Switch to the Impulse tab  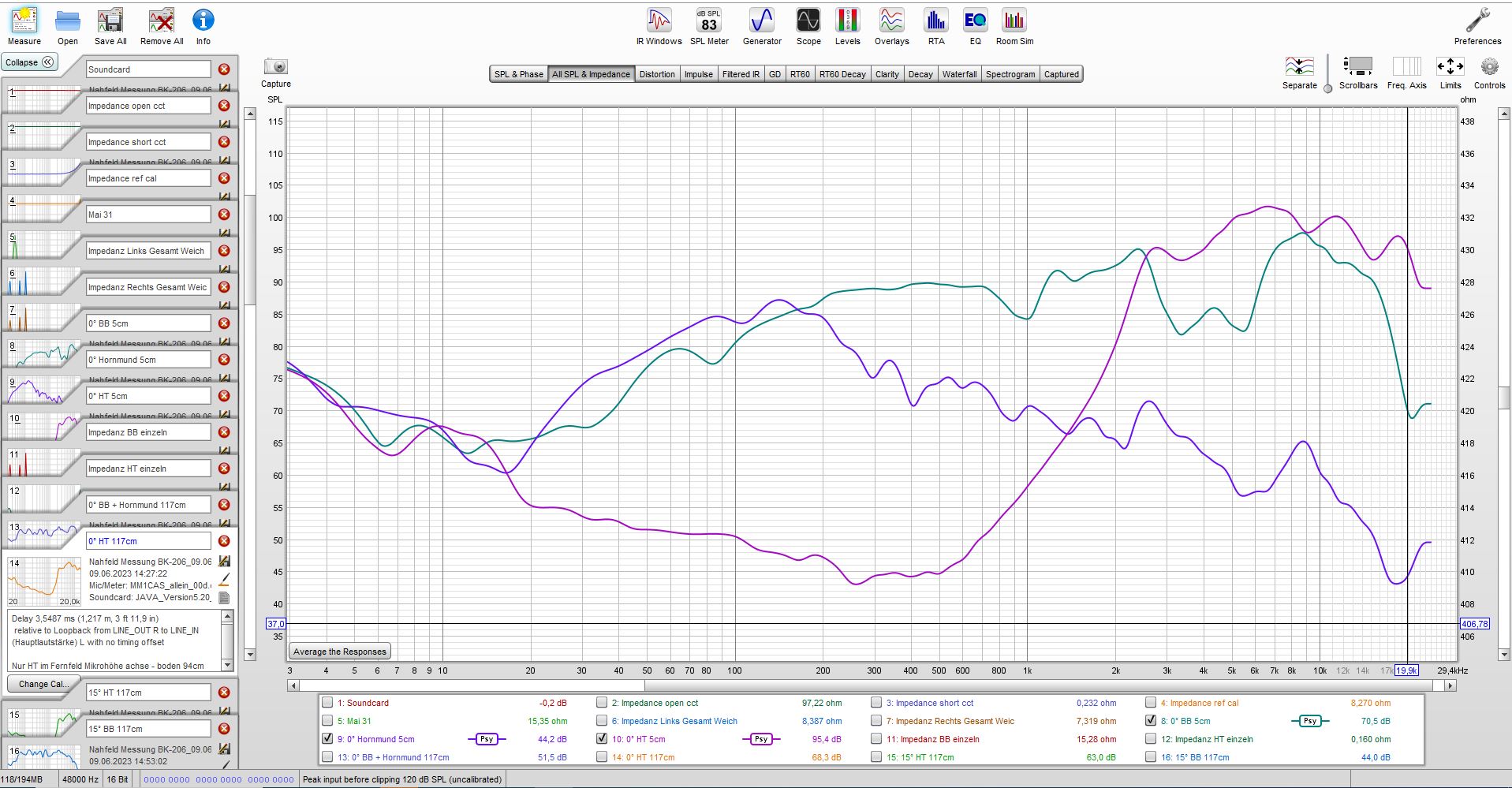[x=698, y=74]
